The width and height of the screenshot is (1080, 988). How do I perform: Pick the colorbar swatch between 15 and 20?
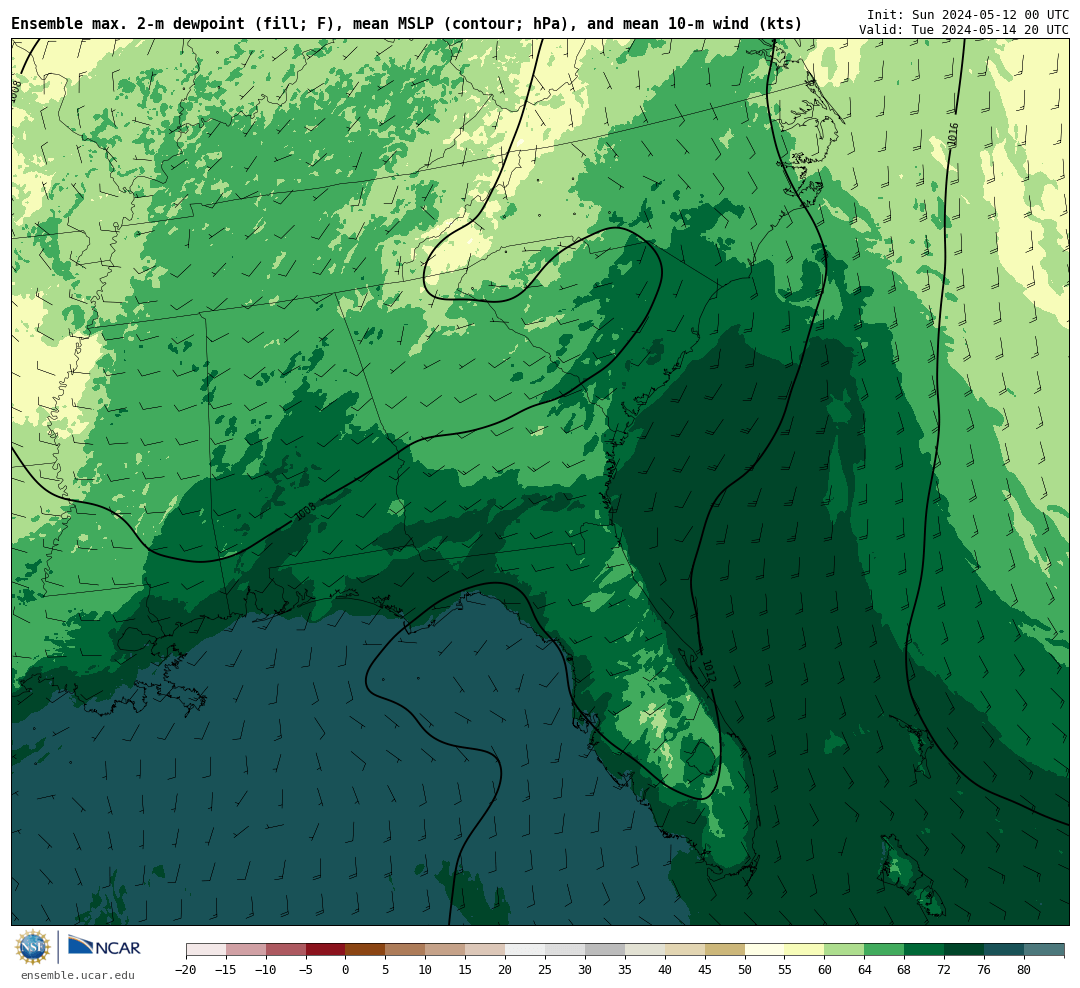[x=486, y=950]
